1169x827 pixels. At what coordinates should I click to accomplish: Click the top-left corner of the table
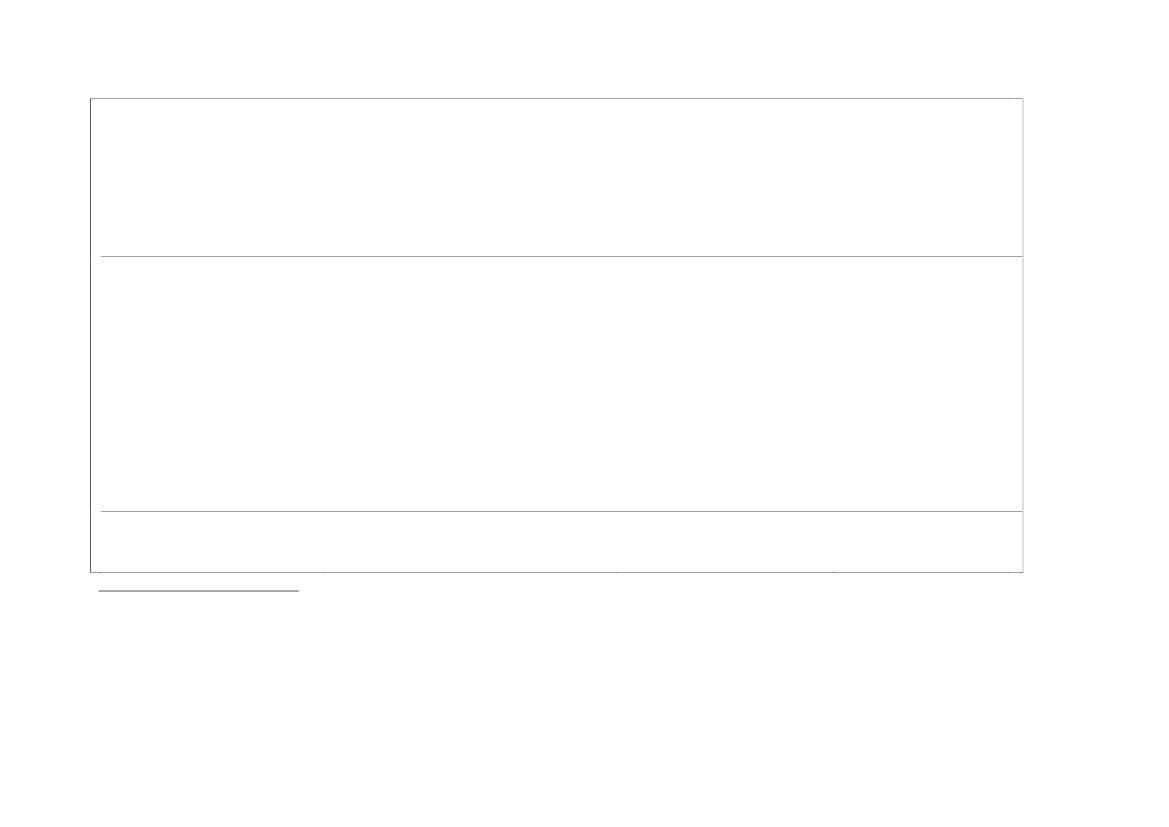point(91,99)
